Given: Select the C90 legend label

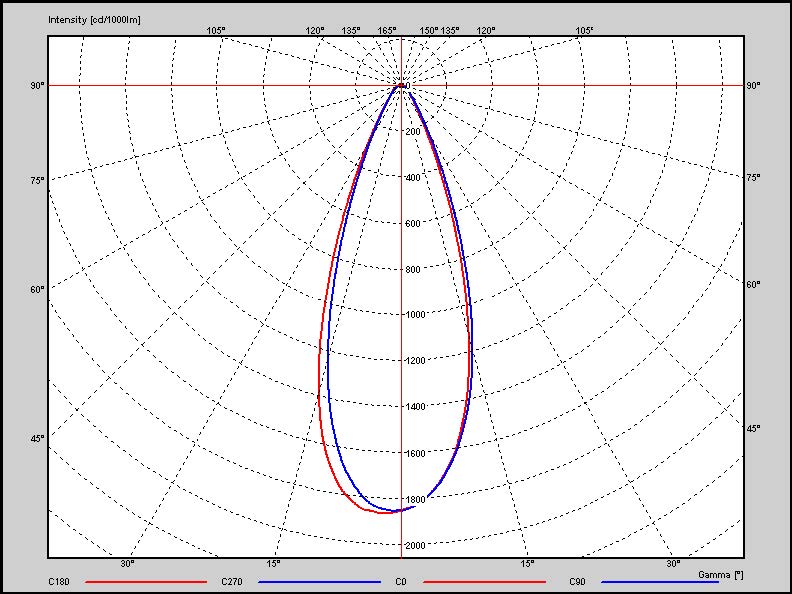Looking at the screenshot, I should 577,581.
